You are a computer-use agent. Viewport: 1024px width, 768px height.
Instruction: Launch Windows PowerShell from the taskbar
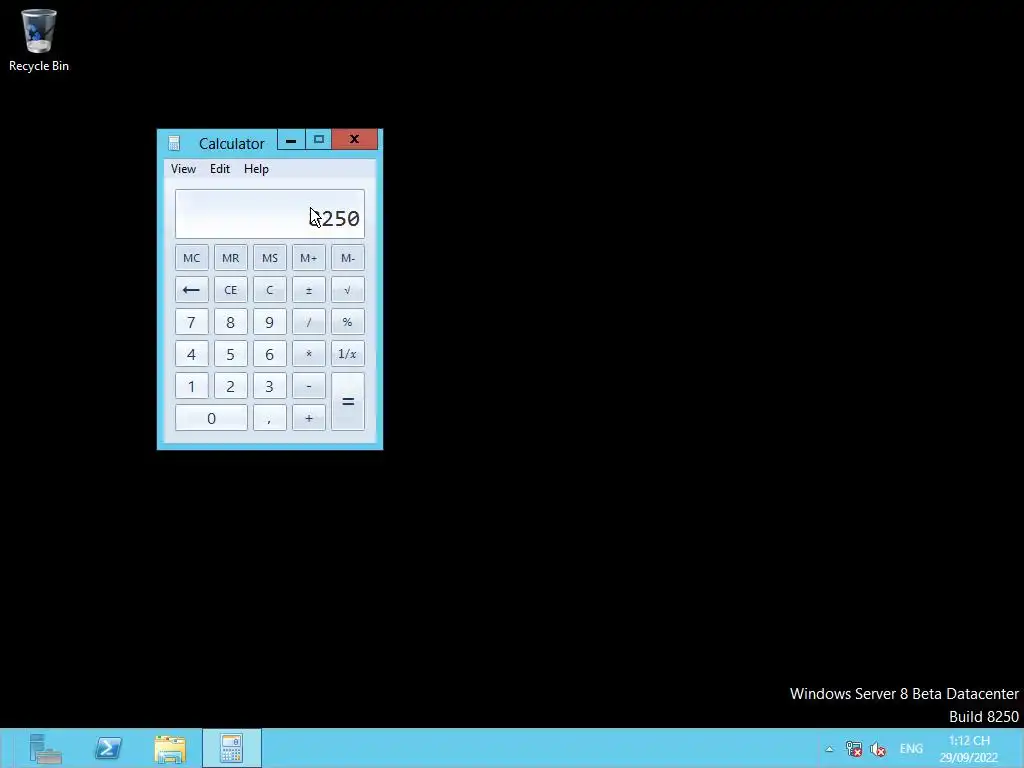[108, 748]
